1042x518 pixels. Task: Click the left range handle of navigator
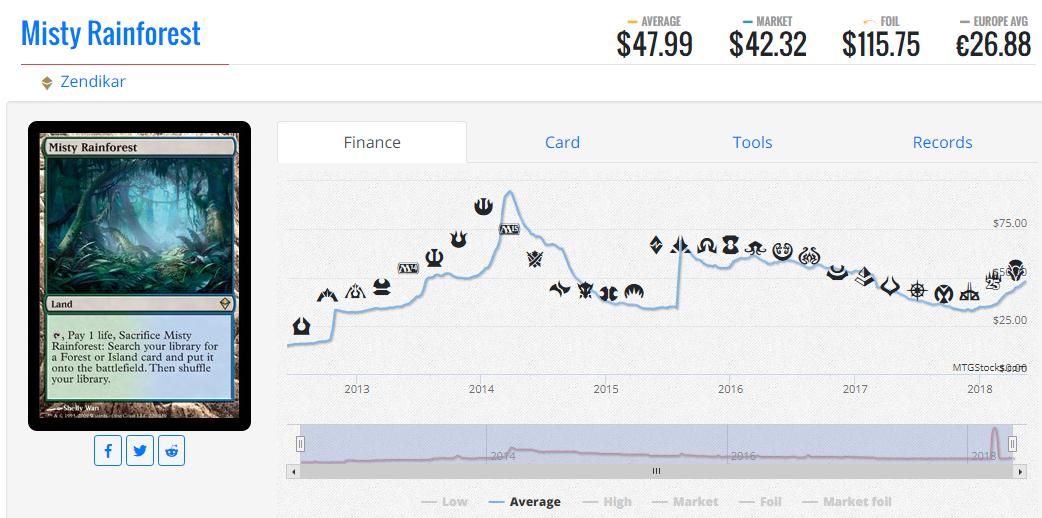300,444
